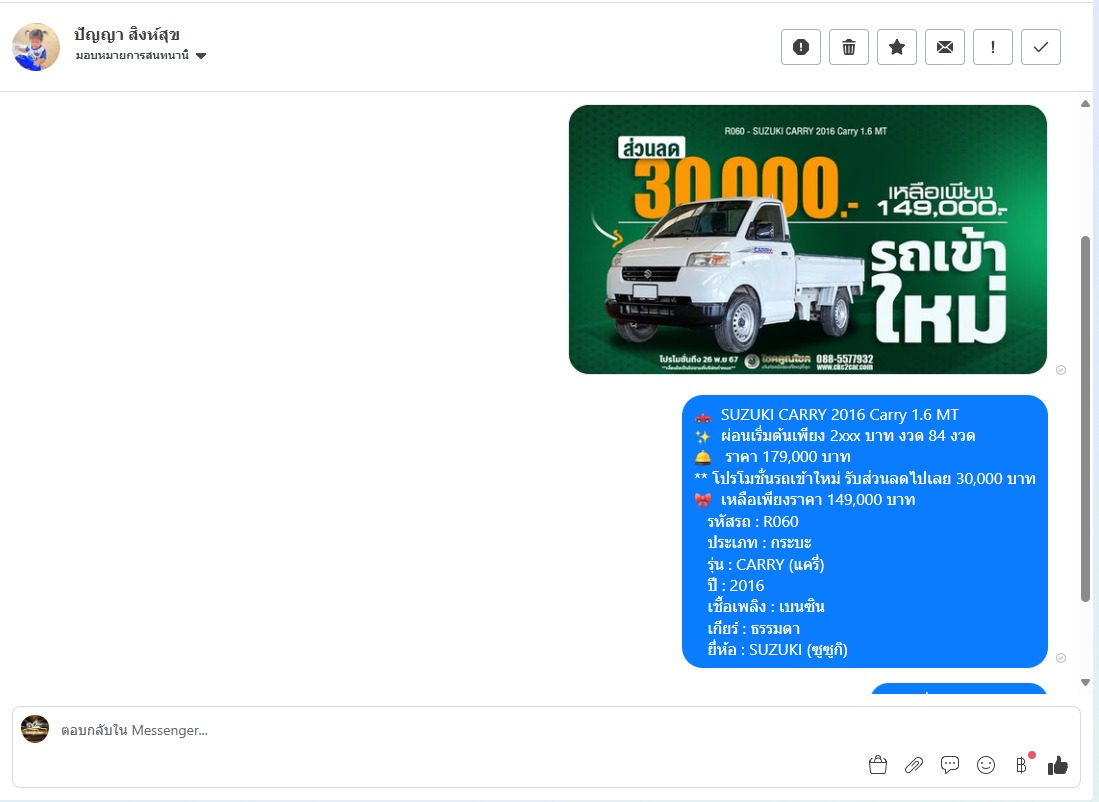The width and height of the screenshot is (1099, 802).
Task: Click message line 'รุ่น : CARRY (แครี่)'
Action: (x=765, y=564)
